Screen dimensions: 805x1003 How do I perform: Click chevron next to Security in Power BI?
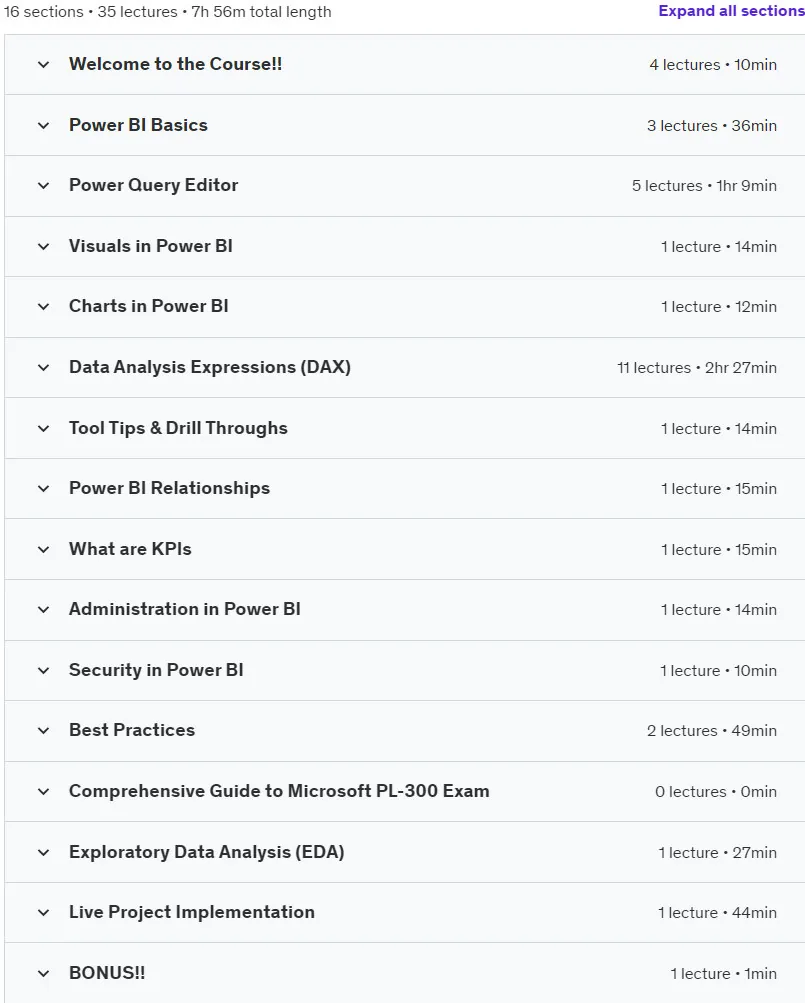(44, 670)
